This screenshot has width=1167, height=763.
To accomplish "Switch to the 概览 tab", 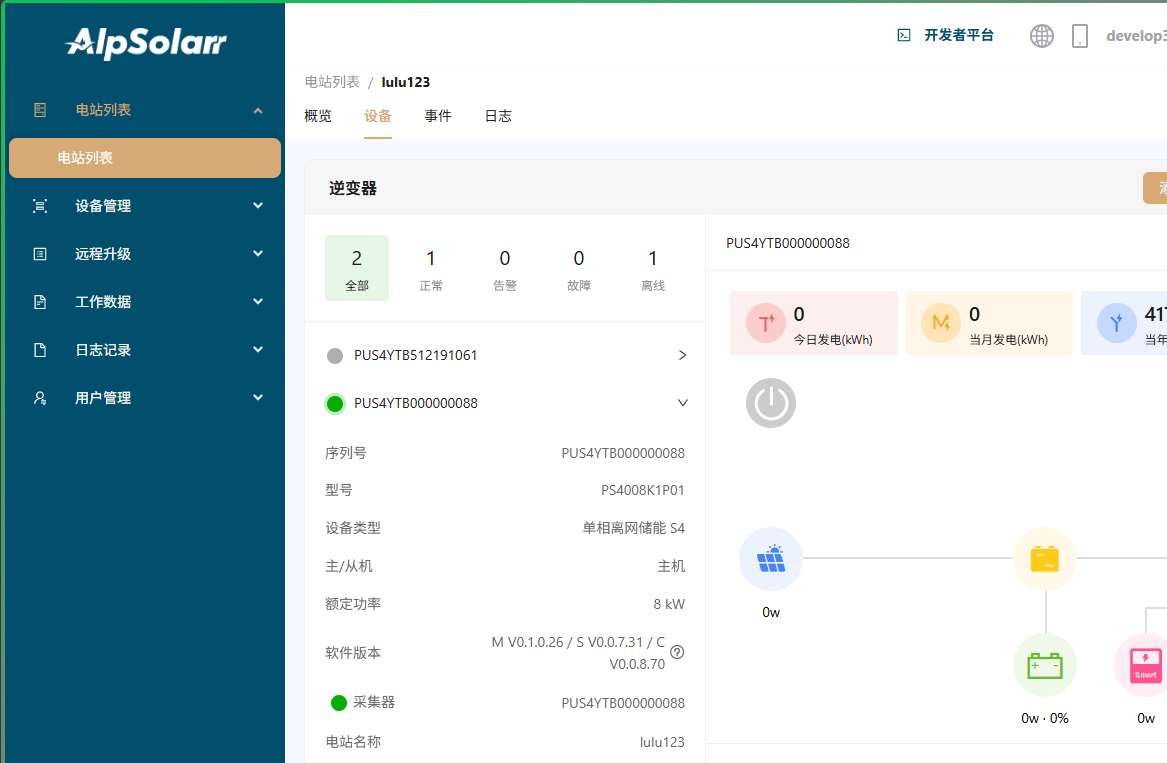I will tap(318, 116).
